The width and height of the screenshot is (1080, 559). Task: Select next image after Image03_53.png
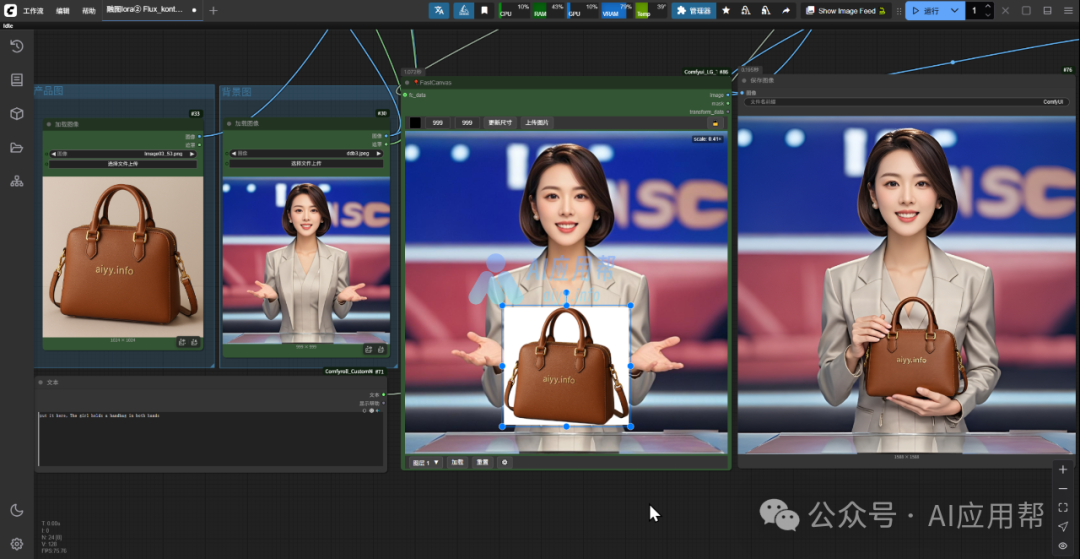point(193,154)
